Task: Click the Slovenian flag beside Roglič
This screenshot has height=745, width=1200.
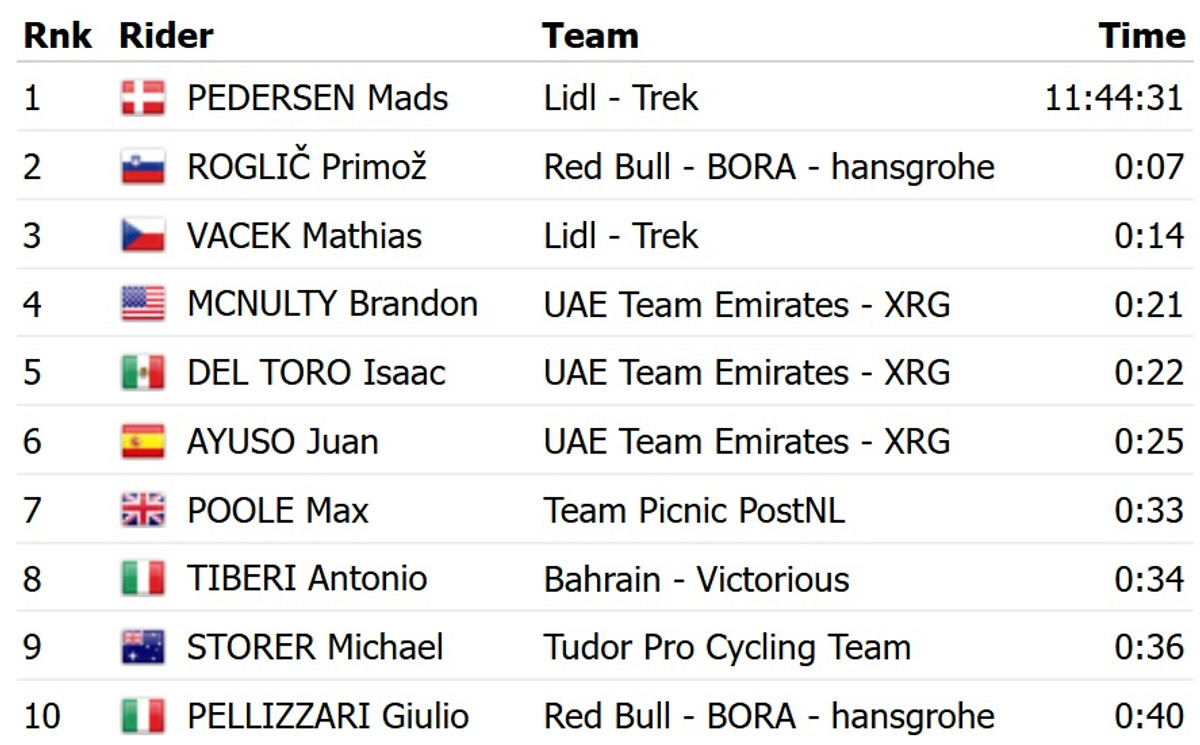Action: 143,167
